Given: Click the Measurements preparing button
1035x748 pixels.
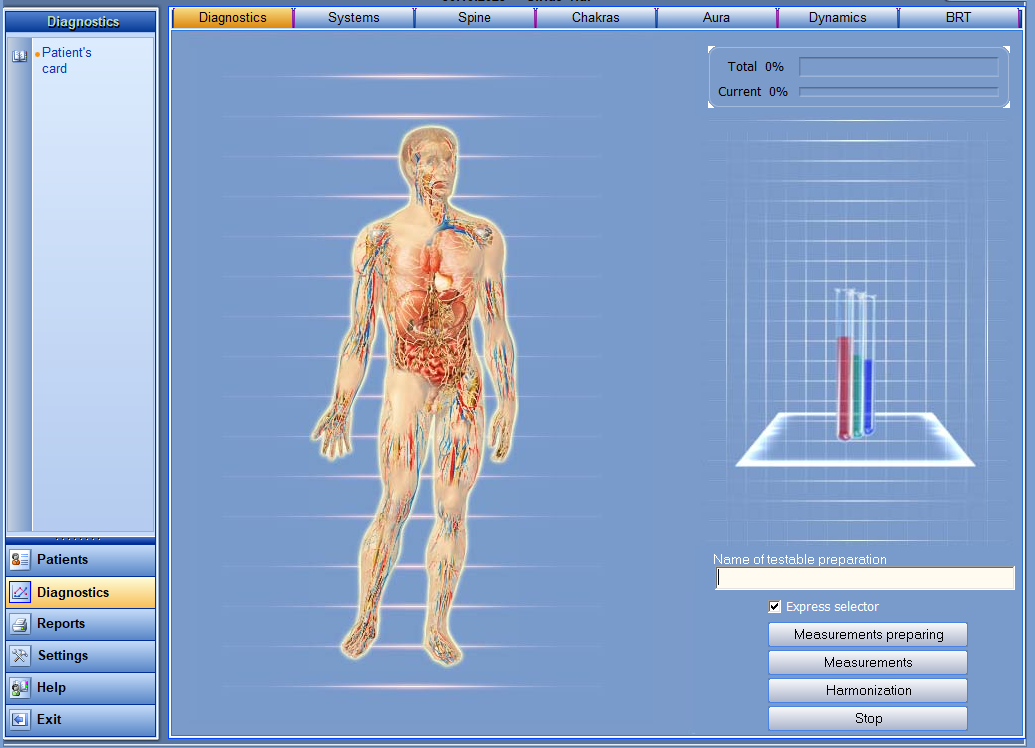Looking at the screenshot, I should pyautogui.click(x=868, y=634).
